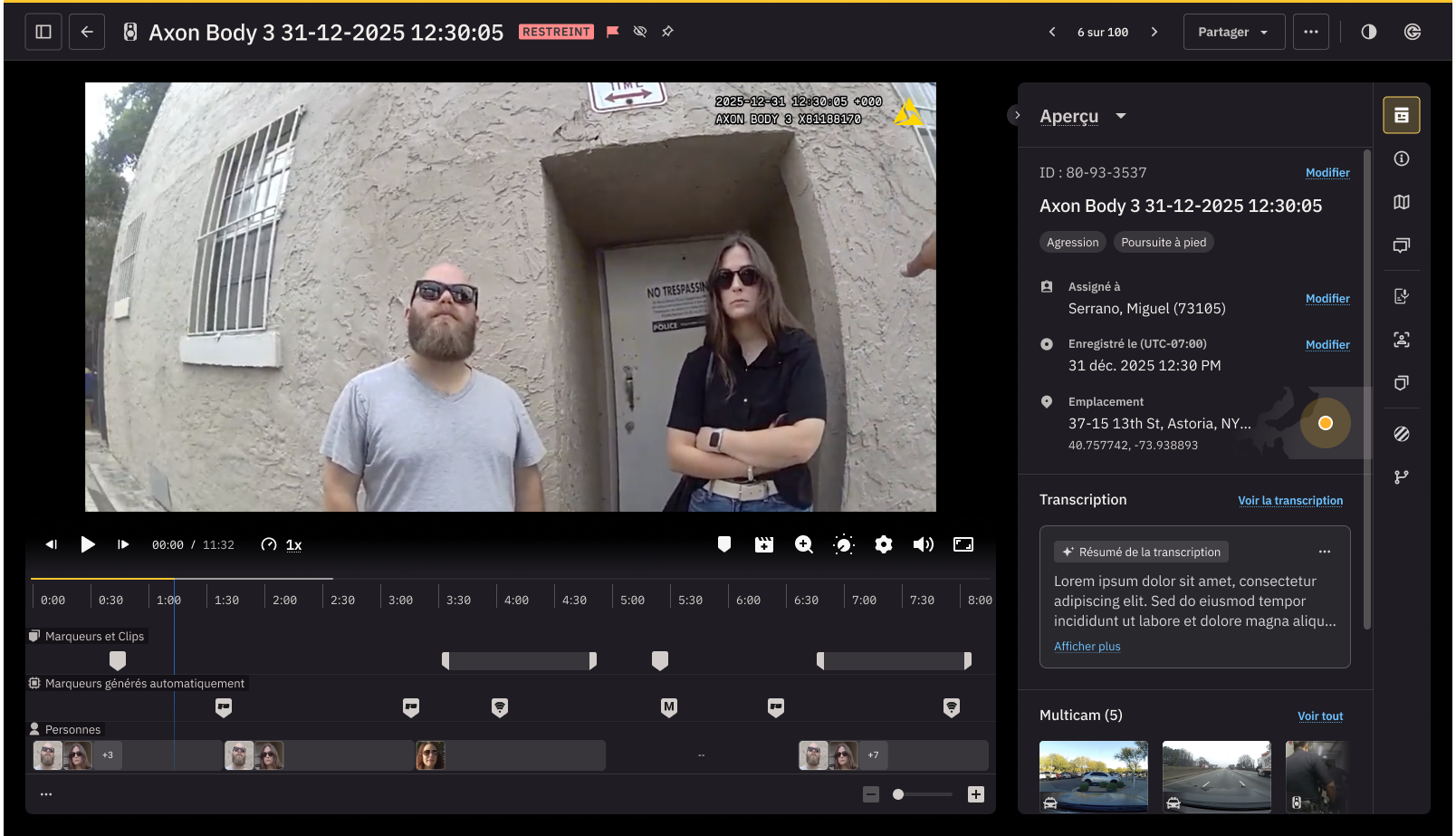Add a marker using the marker icon
This screenshot has width=1456, height=836.
pyautogui.click(x=723, y=544)
